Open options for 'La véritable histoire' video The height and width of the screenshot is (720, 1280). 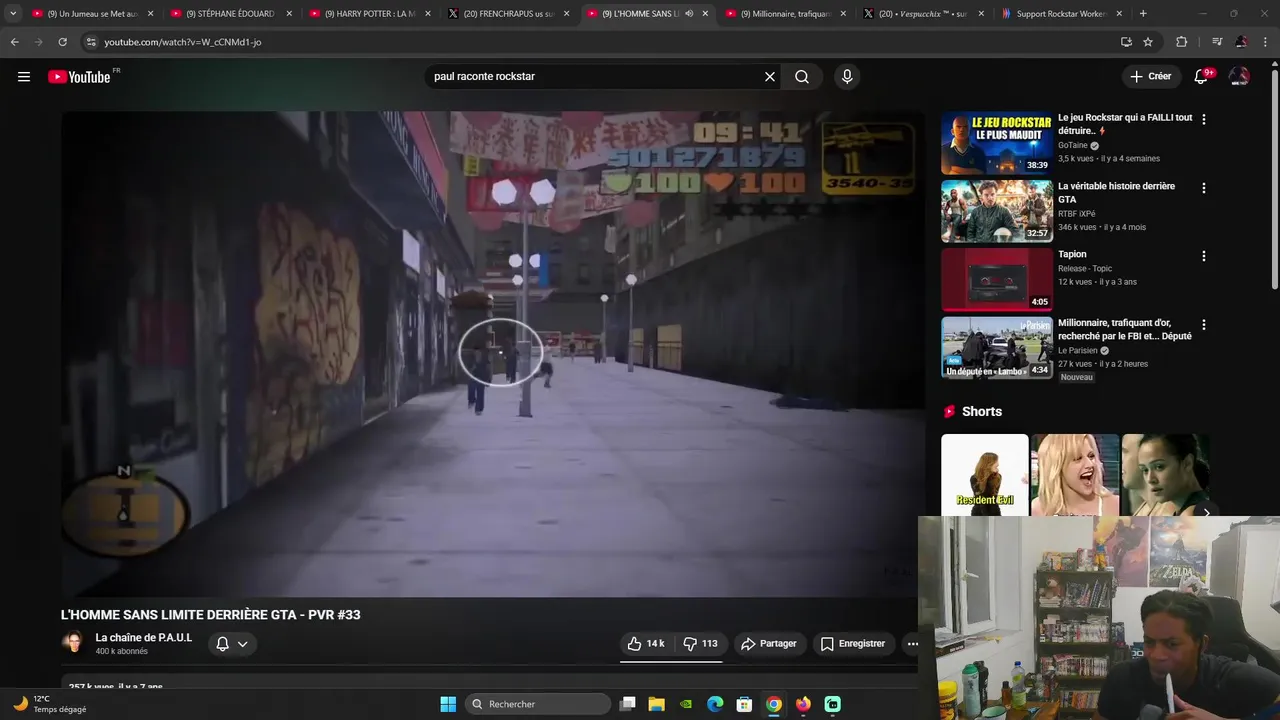coord(1203,188)
